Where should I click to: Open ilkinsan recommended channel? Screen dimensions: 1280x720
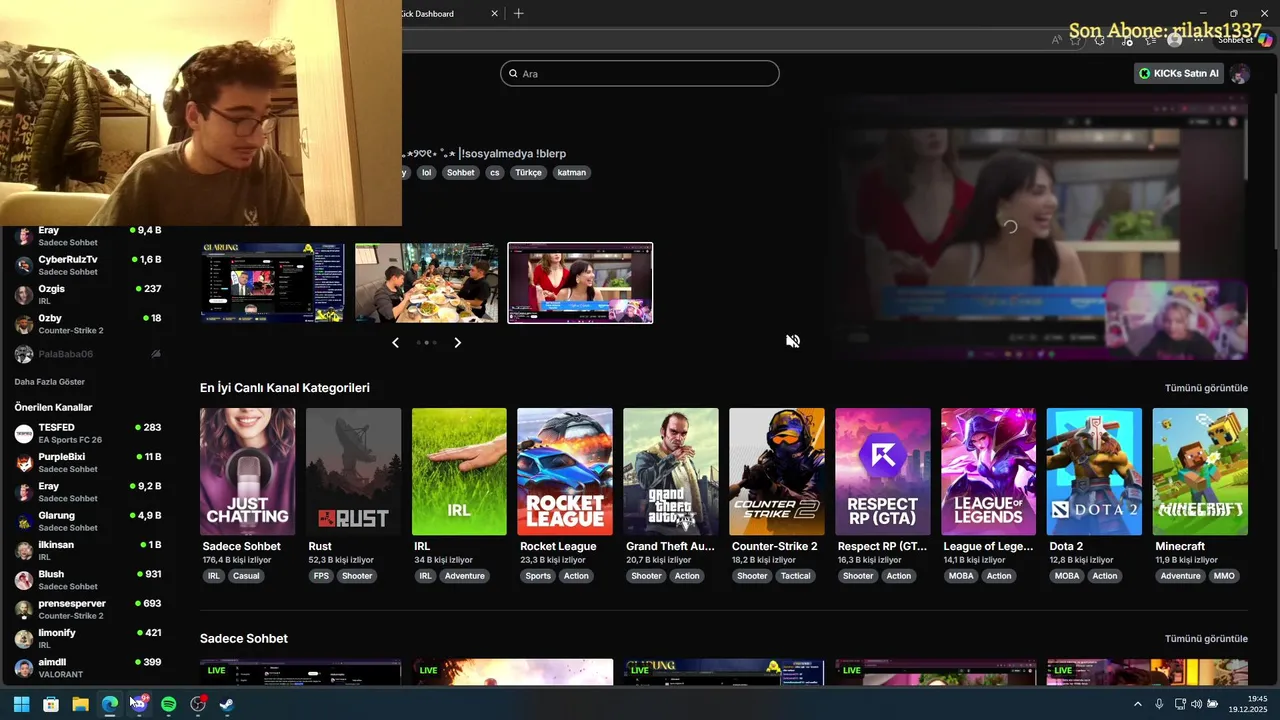click(x=88, y=550)
